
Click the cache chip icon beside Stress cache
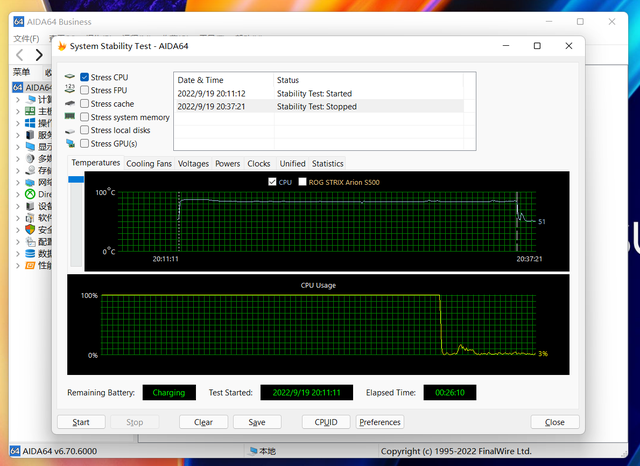70,103
